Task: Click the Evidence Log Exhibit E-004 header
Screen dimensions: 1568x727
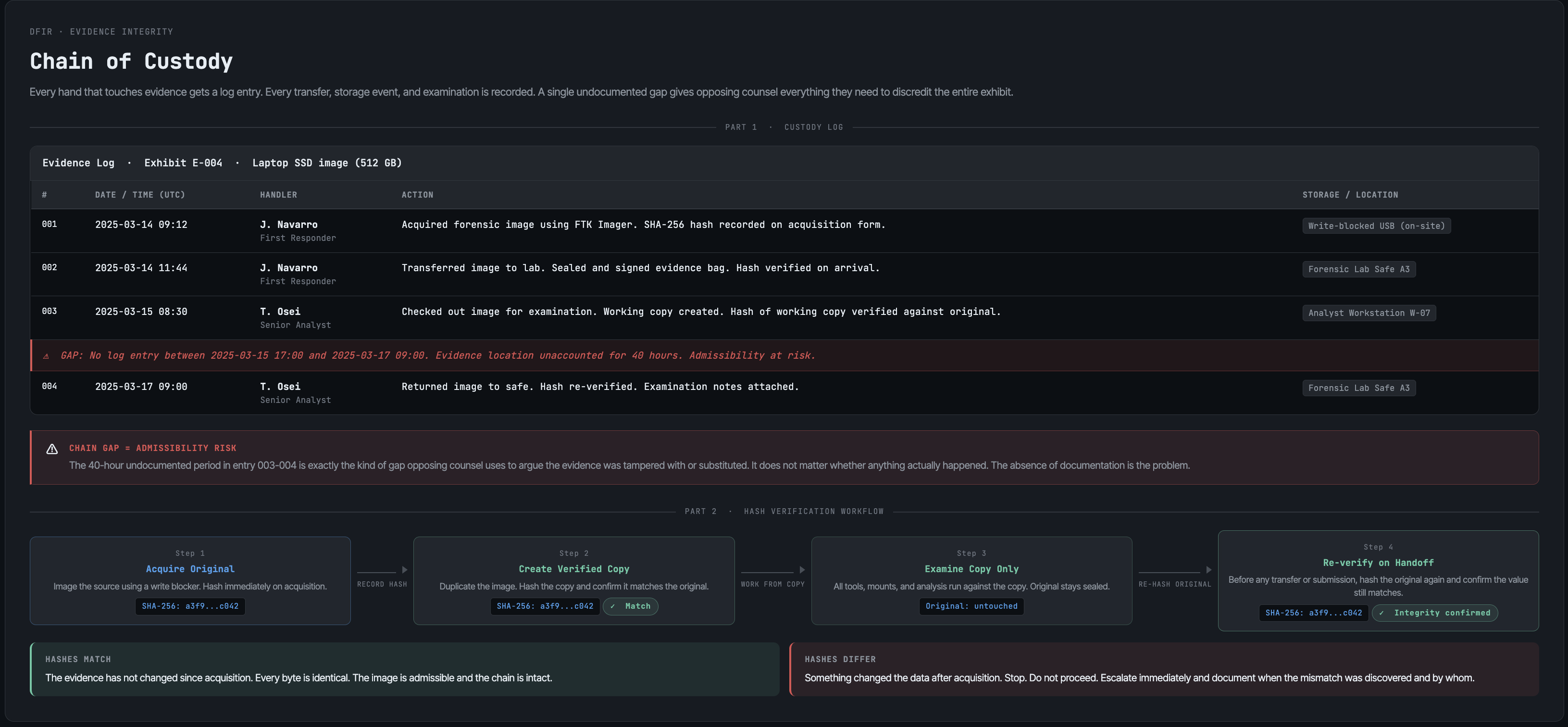Action: [222, 163]
